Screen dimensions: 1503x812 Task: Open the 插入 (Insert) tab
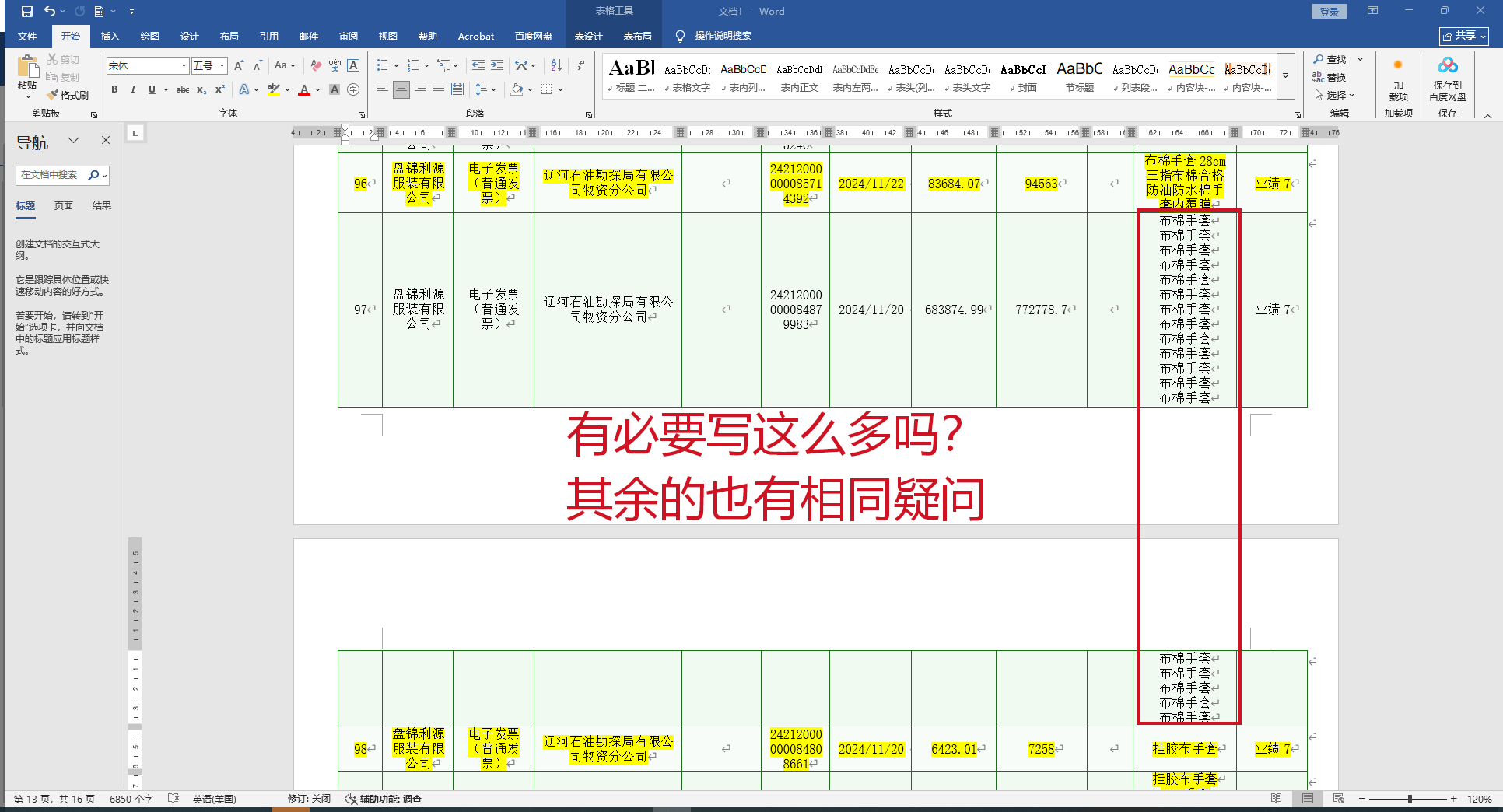tap(110, 36)
